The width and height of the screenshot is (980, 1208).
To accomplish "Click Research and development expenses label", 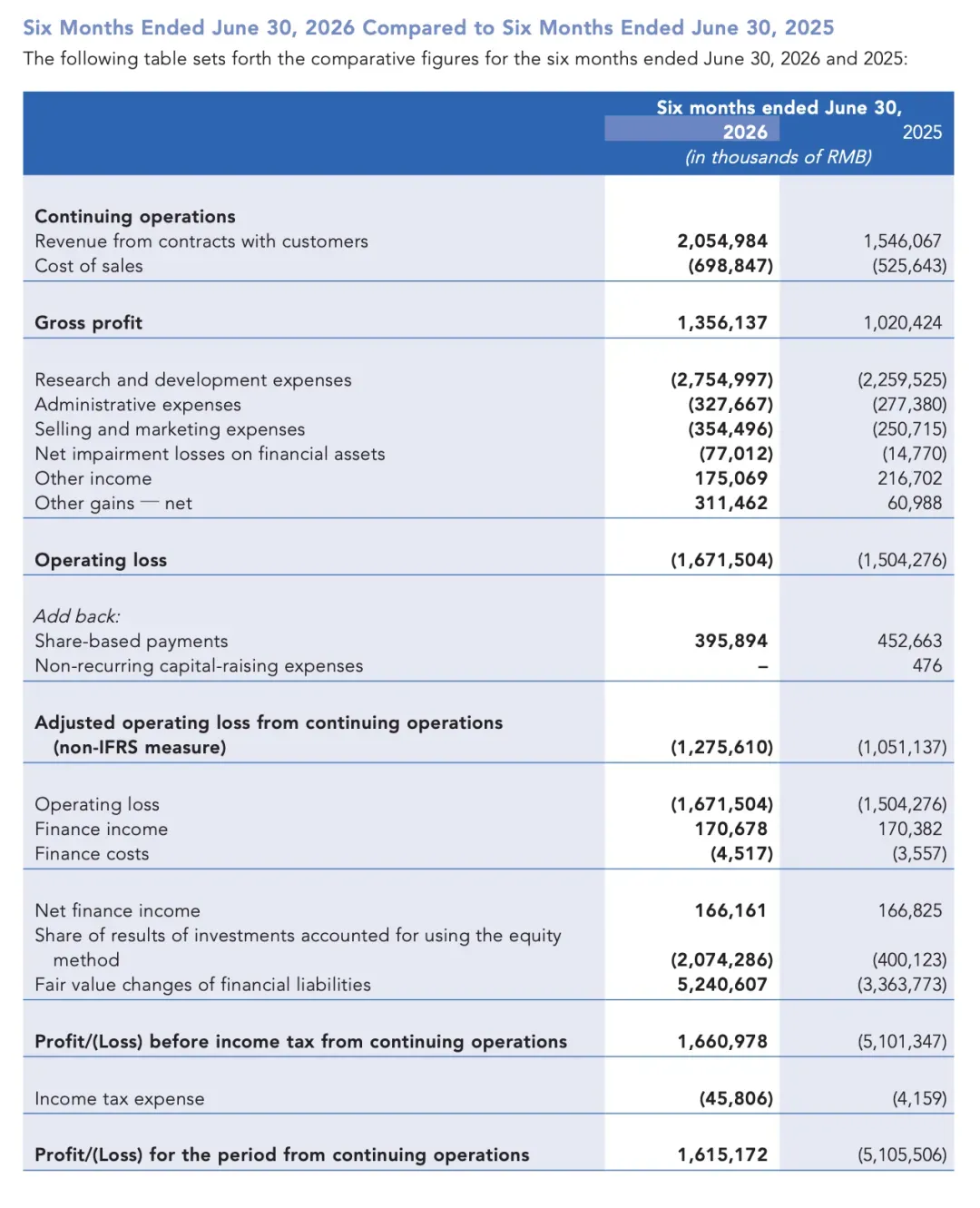I will tap(193, 380).
